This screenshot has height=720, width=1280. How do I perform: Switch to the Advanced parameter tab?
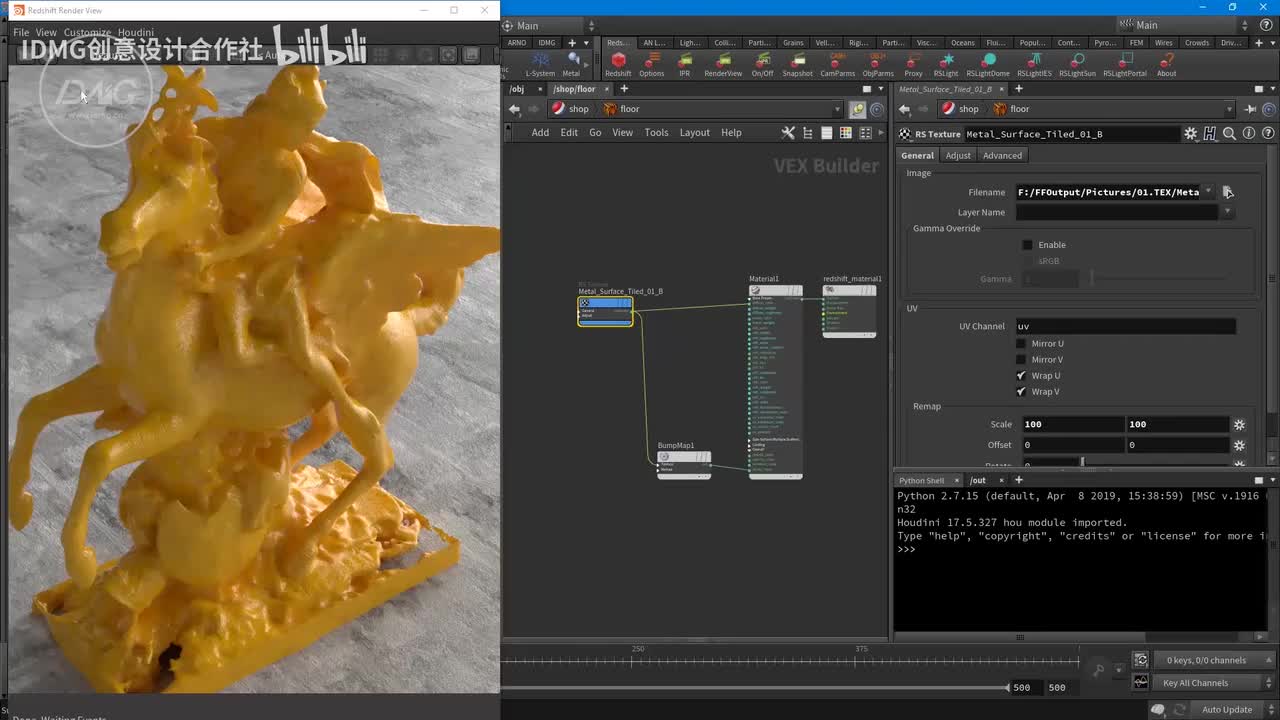click(x=1002, y=155)
